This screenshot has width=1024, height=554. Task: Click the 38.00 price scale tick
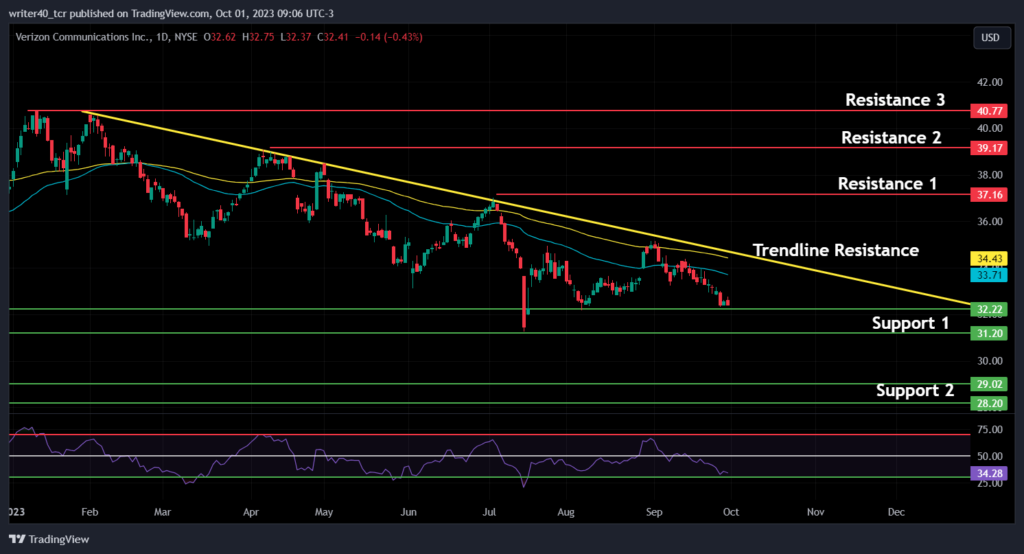click(989, 175)
